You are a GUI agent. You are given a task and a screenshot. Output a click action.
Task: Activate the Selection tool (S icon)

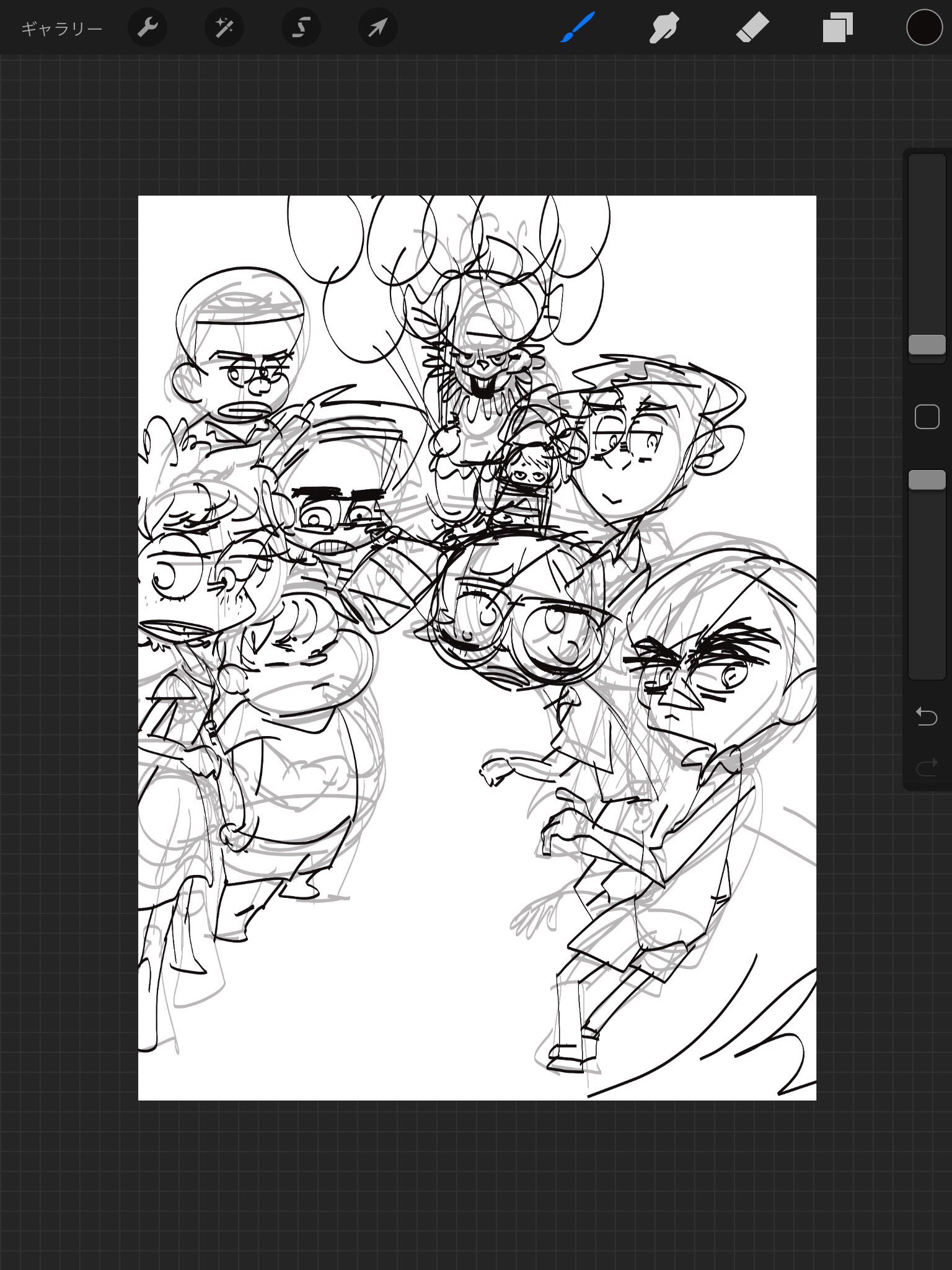(x=301, y=28)
